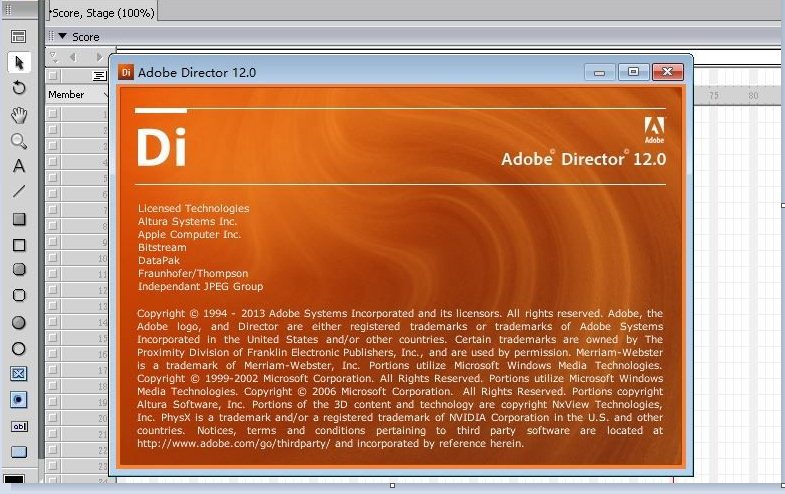Click the 'Apple Computer Inc.' line
The image size is (785, 494).
pyautogui.click(x=189, y=234)
